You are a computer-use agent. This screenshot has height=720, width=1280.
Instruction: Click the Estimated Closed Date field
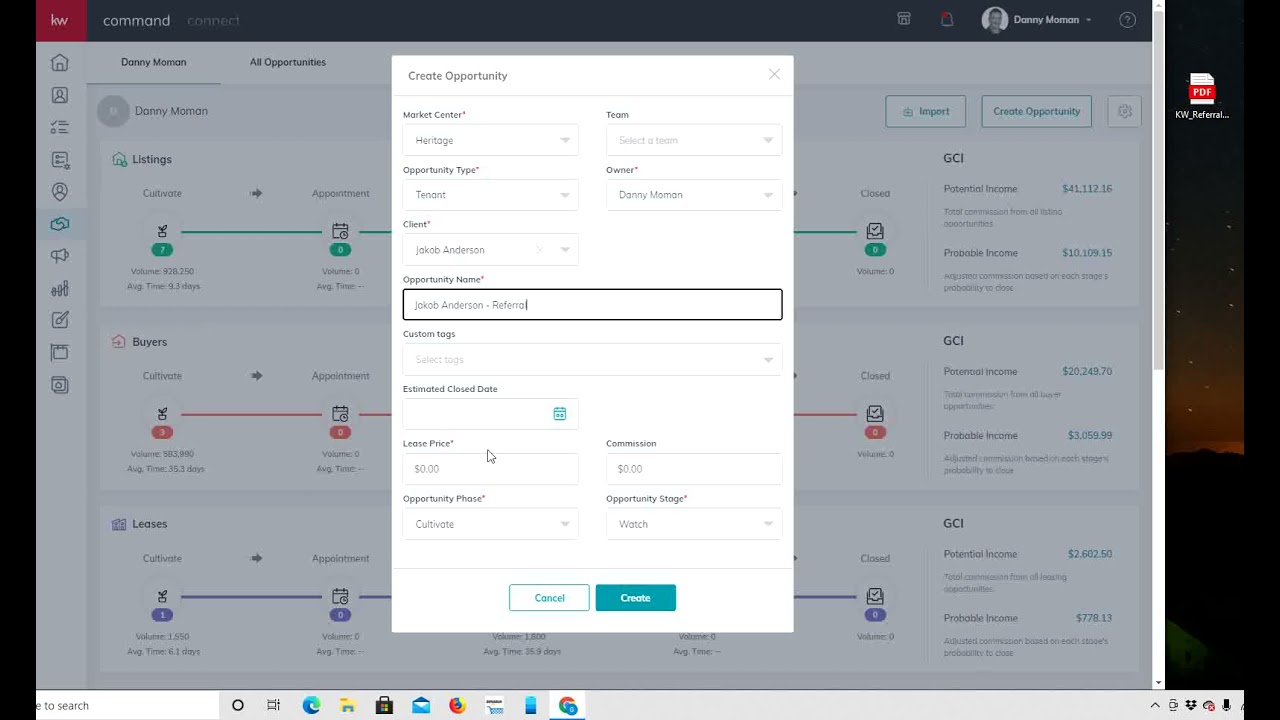click(x=490, y=414)
